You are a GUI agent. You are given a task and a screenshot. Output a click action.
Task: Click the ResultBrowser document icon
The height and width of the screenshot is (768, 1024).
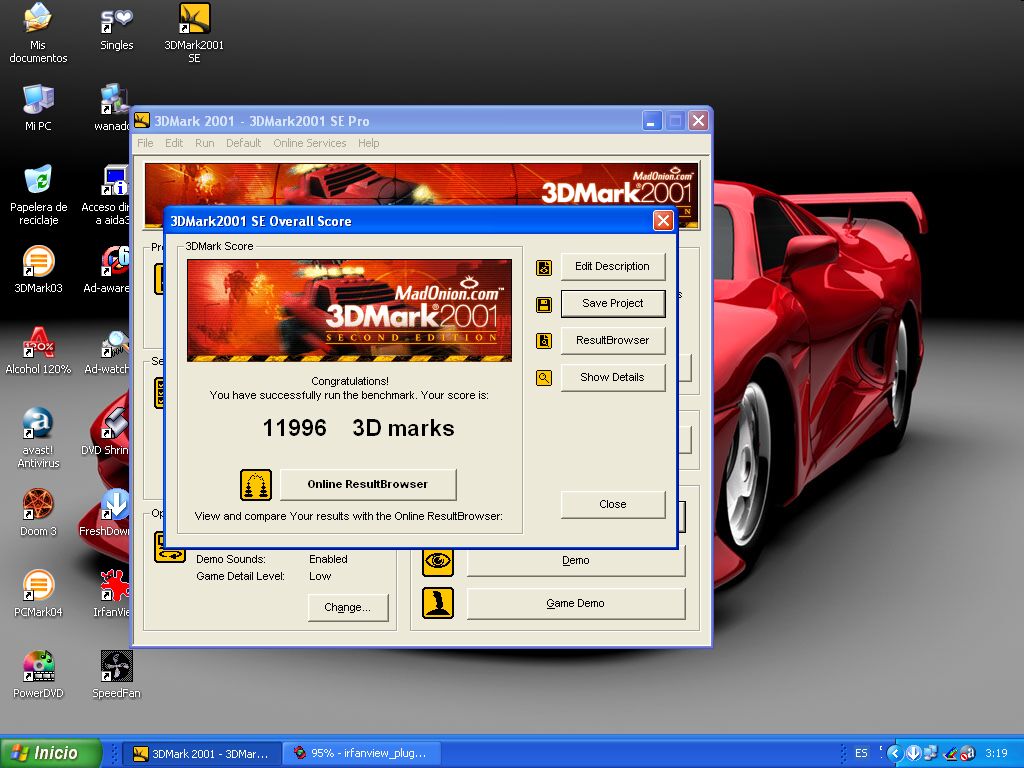point(544,341)
